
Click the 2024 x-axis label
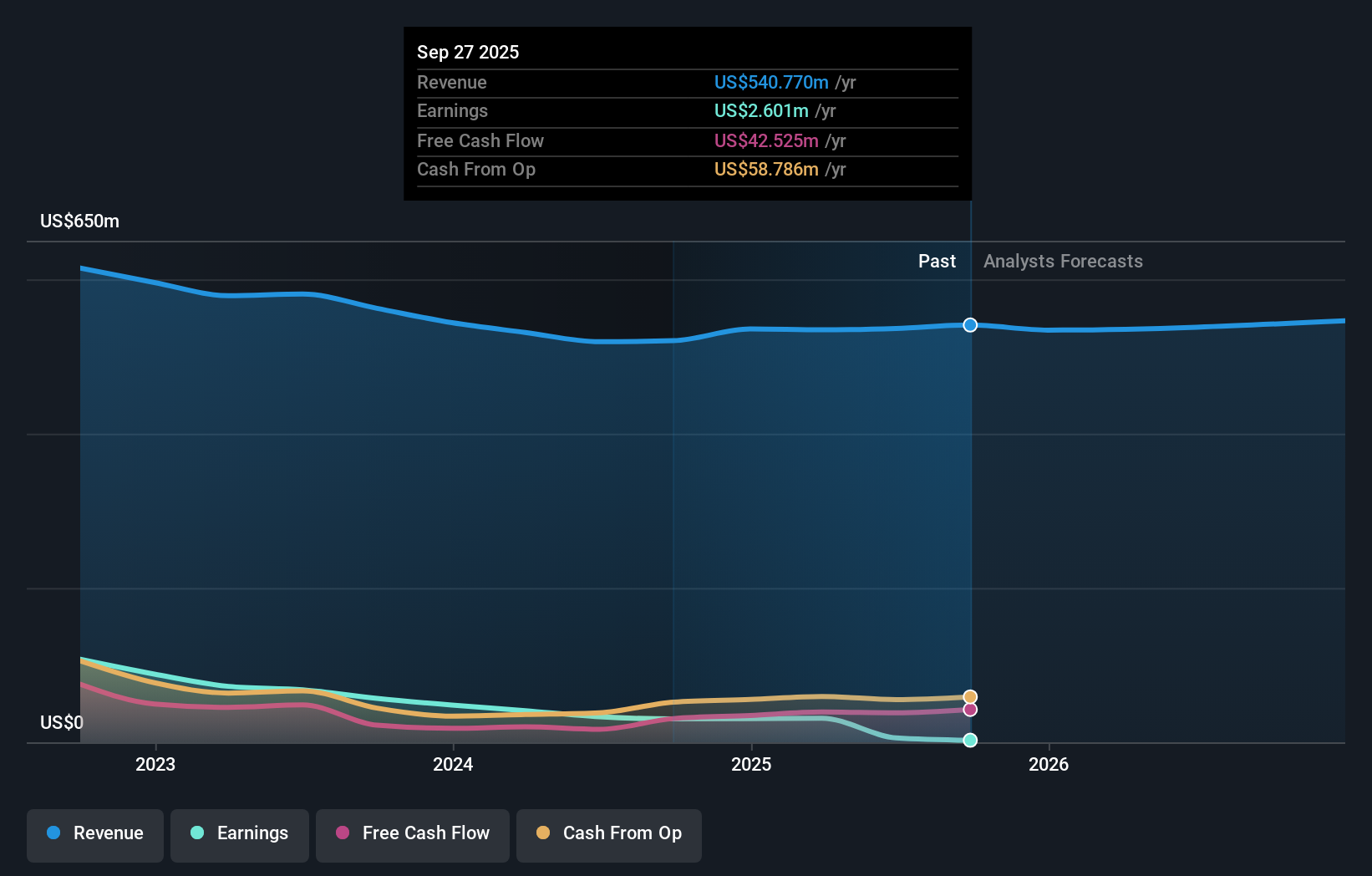click(453, 764)
